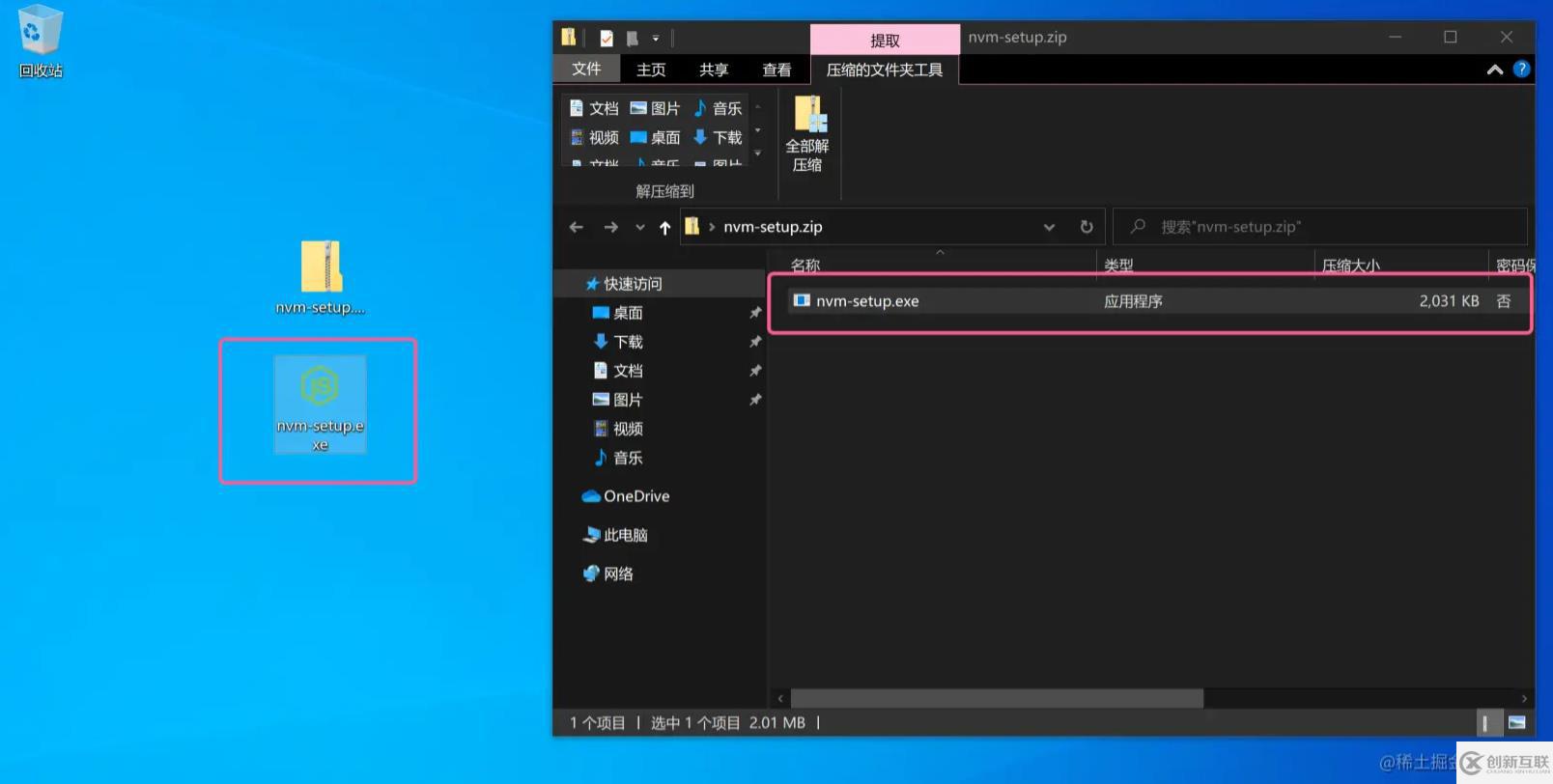Open Help with the question mark icon
Viewport: 1553px width, 784px height.
(1521, 70)
